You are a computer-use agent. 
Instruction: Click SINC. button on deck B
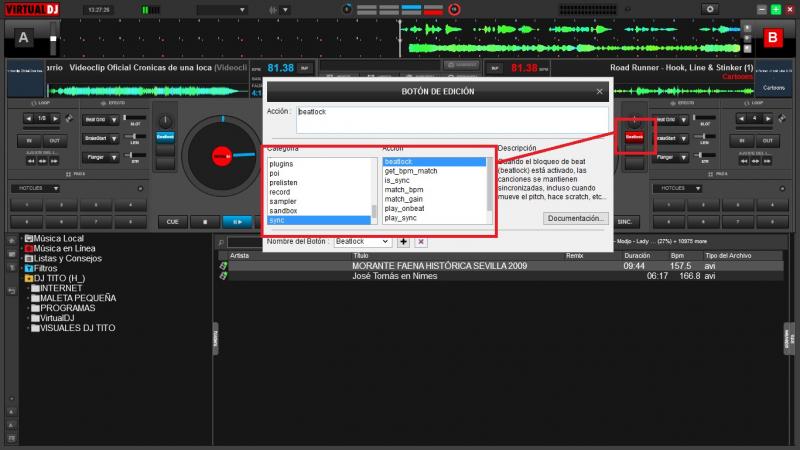[x=625, y=222]
